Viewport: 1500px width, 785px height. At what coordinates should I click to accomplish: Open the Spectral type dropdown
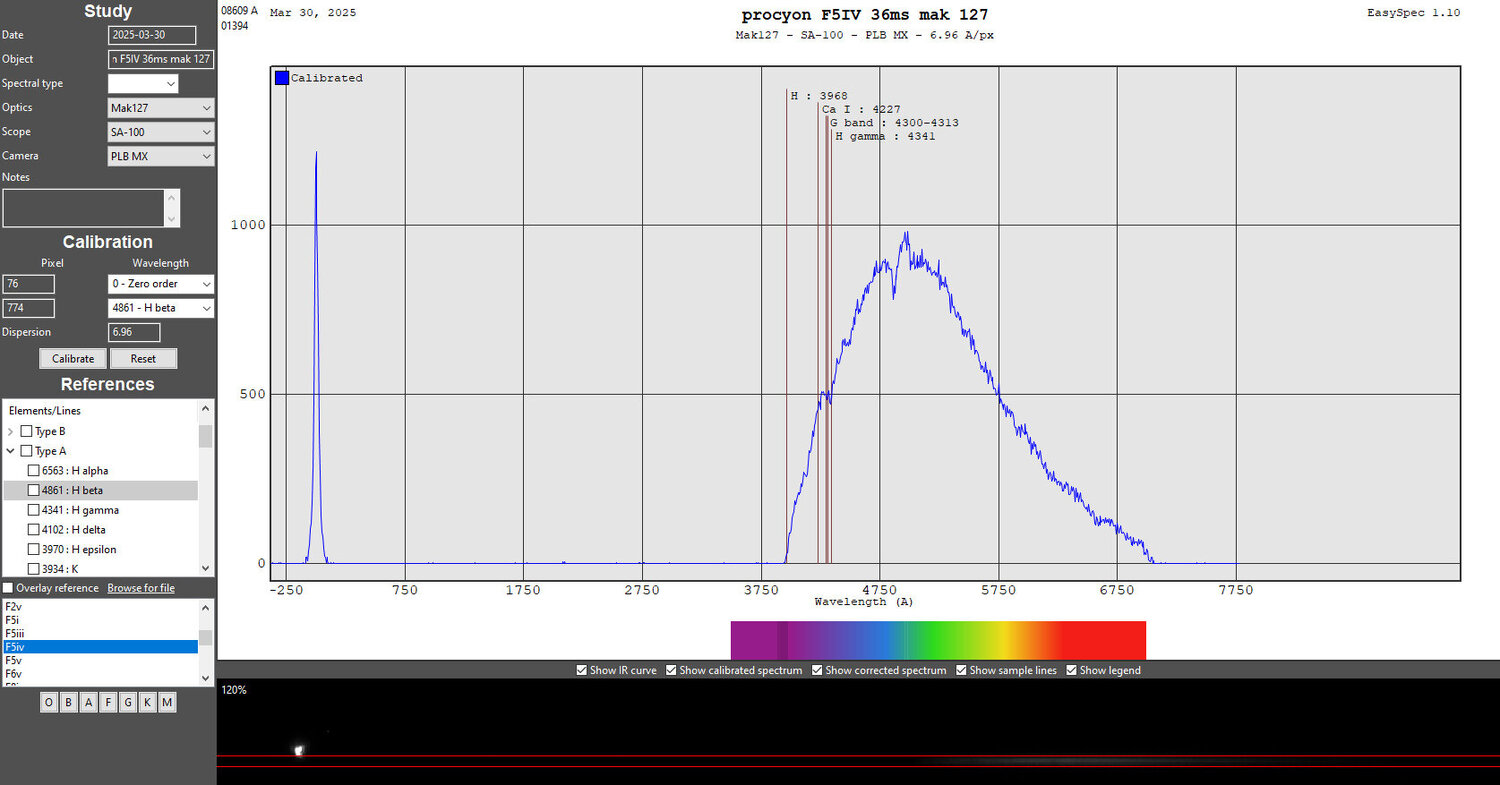[x=143, y=84]
